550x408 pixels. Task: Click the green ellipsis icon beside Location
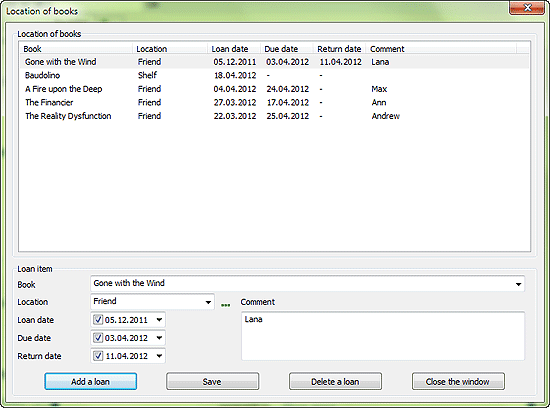pos(226,305)
